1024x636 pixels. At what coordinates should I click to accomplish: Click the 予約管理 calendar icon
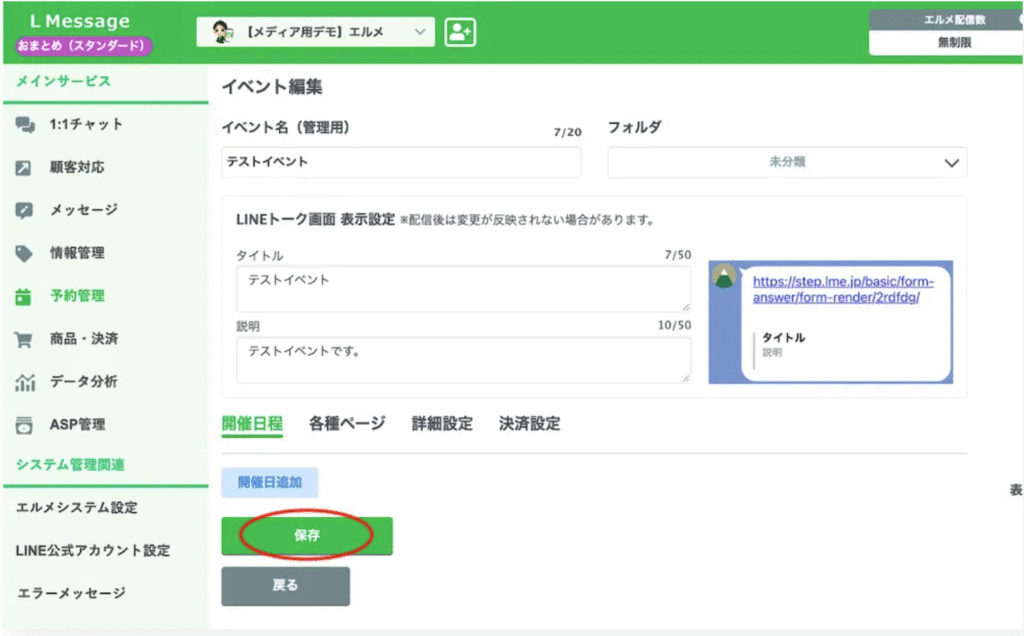tap(24, 296)
